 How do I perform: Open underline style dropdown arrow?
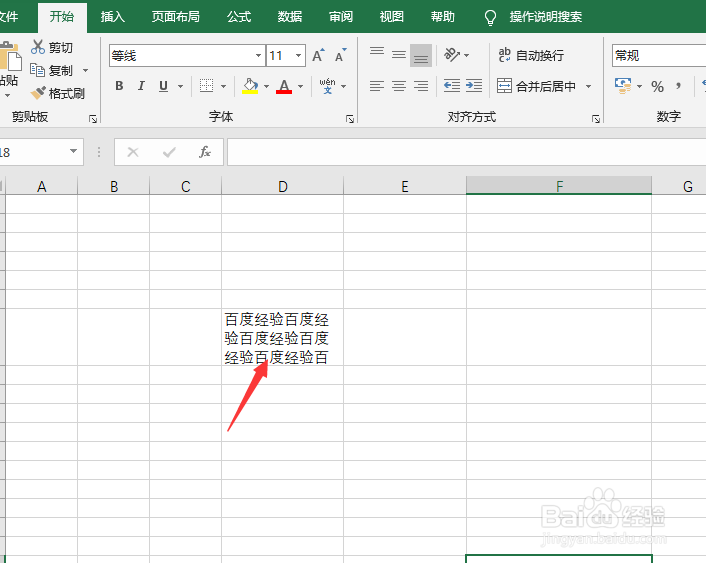click(181, 86)
